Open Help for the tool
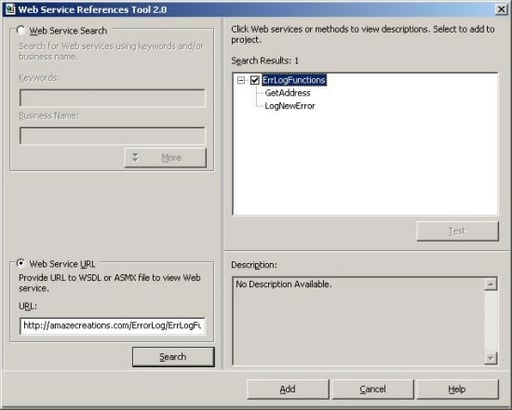Viewport: 512px width, 410px height. tap(457, 389)
